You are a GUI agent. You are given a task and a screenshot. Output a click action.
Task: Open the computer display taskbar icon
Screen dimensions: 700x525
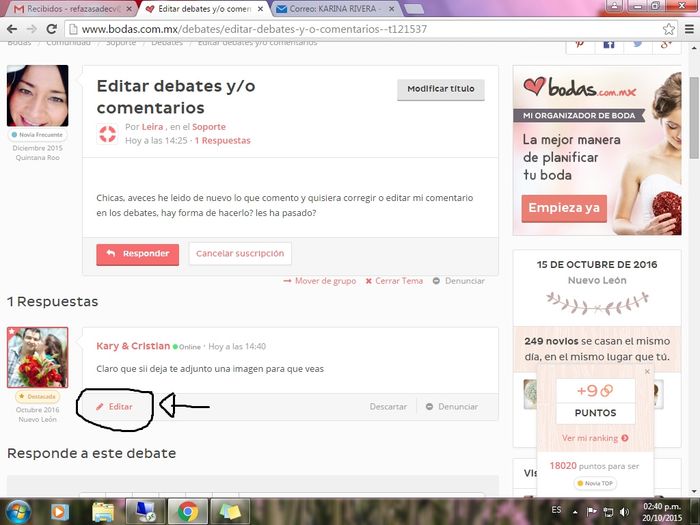tap(146, 512)
